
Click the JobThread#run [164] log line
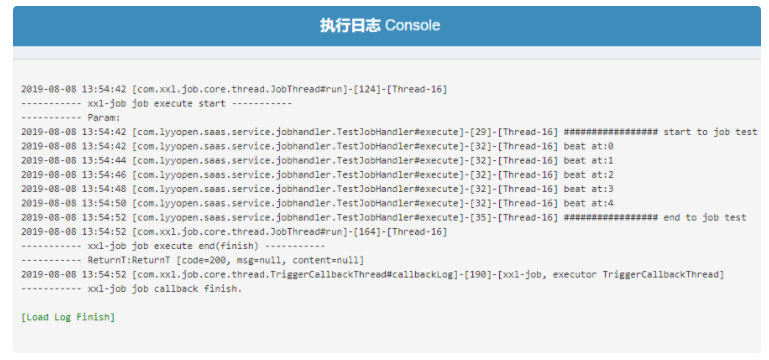click(x=234, y=231)
